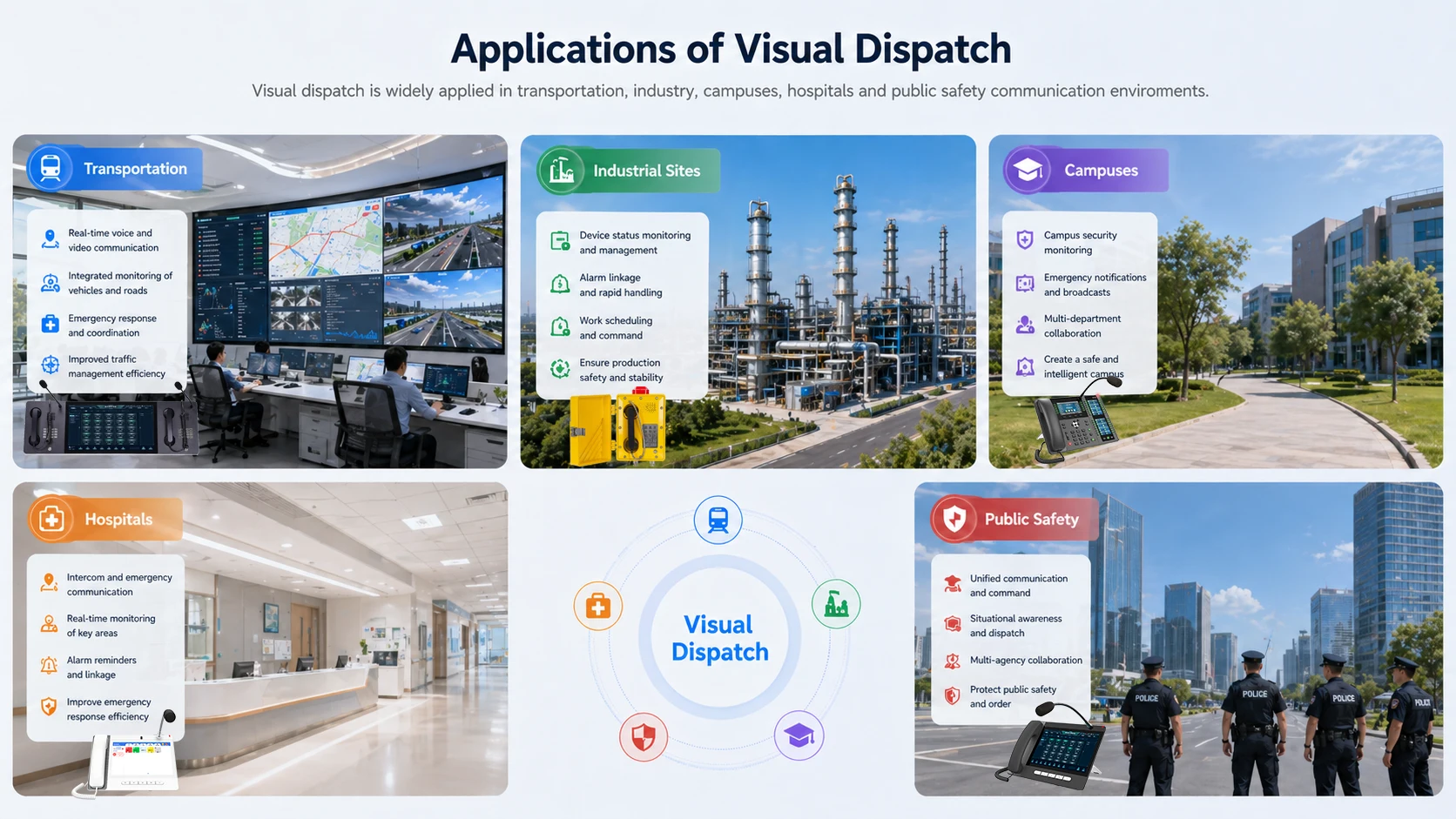
Task: Click the Visual Dispatch center circle
Action: pyautogui.click(x=718, y=638)
